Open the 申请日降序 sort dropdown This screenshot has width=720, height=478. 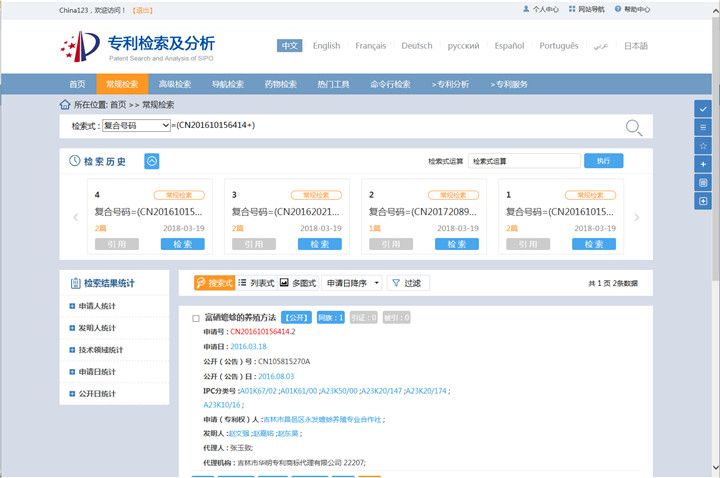tap(352, 283)
